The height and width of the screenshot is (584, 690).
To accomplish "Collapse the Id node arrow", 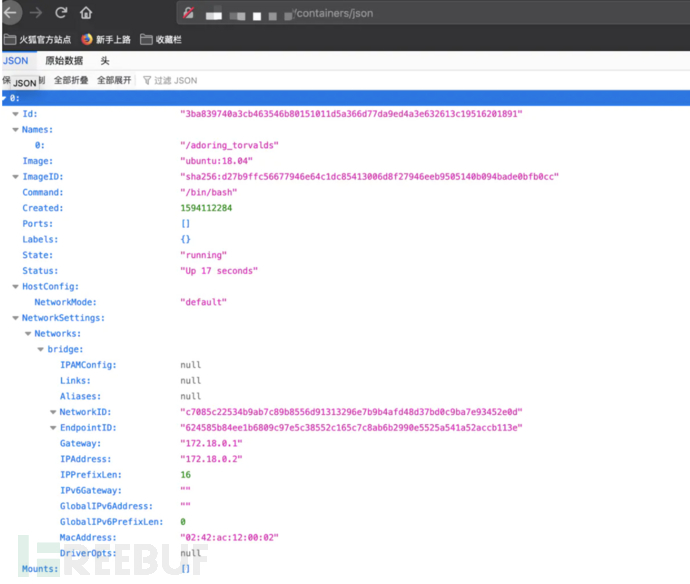I will (15, 114).
